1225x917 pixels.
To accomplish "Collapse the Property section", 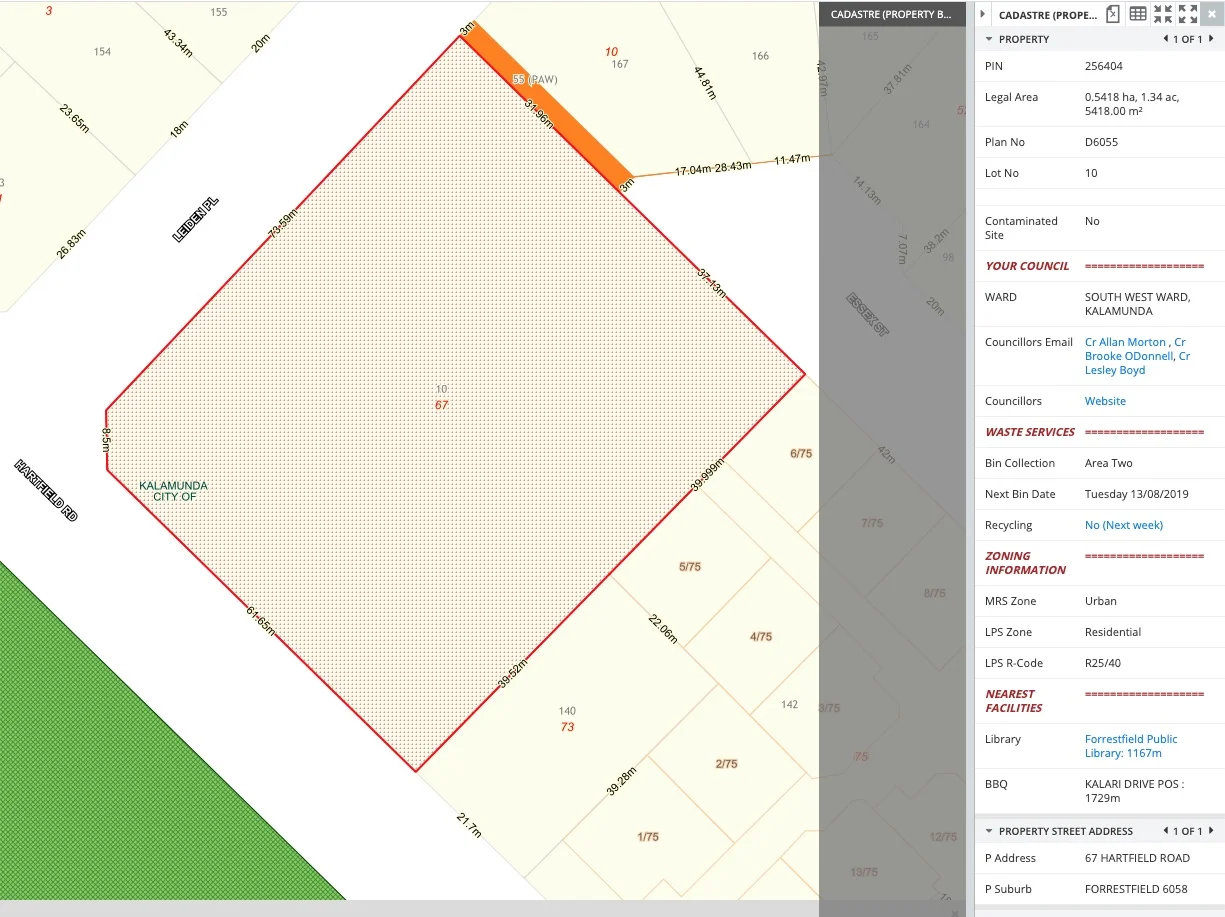I will click(x=989, y=39).
